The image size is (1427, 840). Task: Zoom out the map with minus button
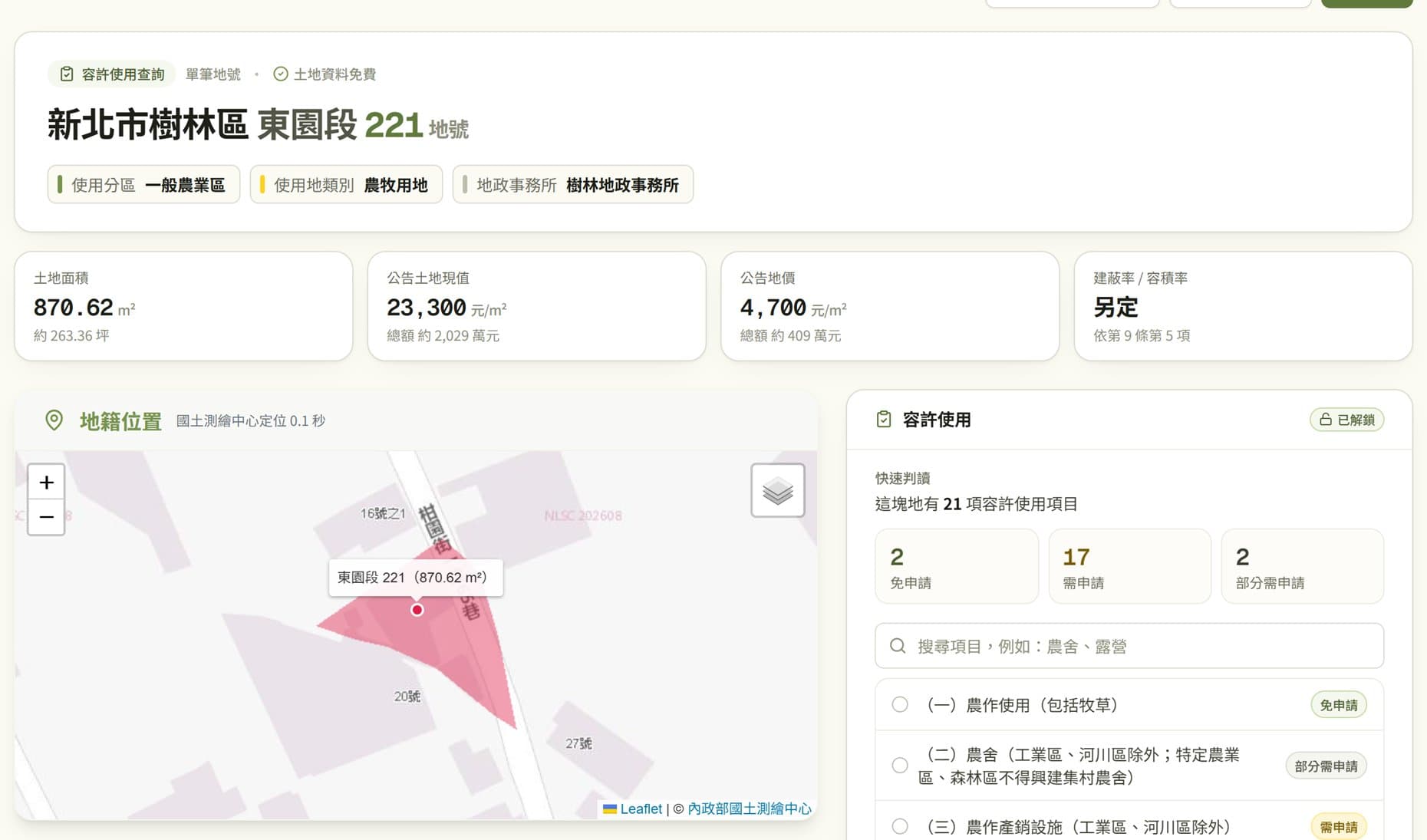tap(46, 517)
